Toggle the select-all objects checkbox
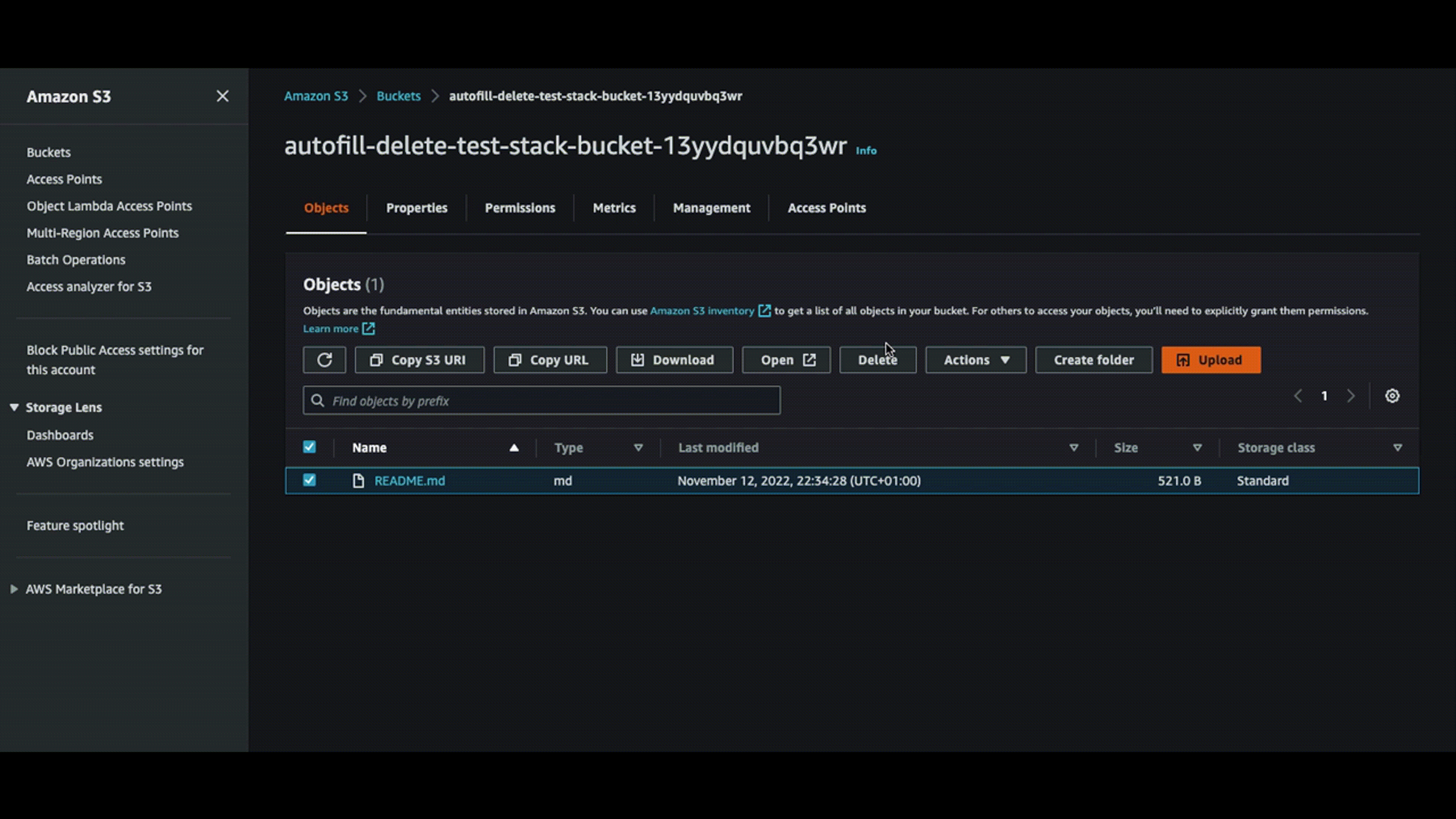 (x=309, y=447)
